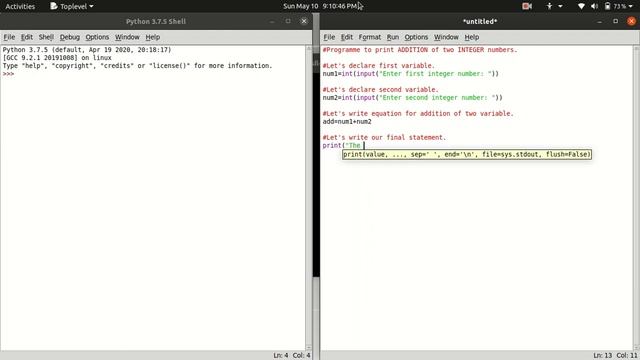Open Format menu in untitled editor
Viewport: 640px width, 360px height.
click(369, 37)
